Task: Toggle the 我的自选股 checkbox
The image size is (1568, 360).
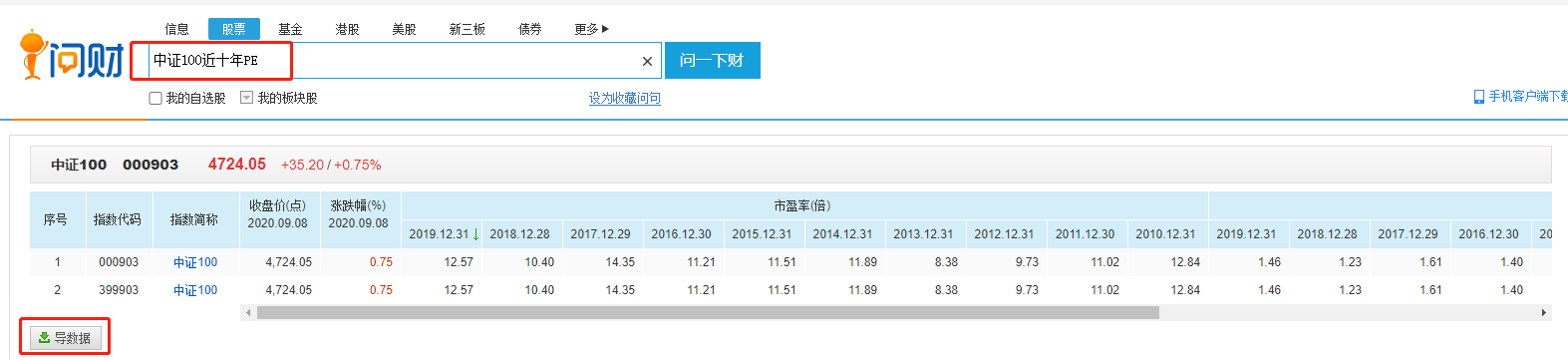Action: 156,98
